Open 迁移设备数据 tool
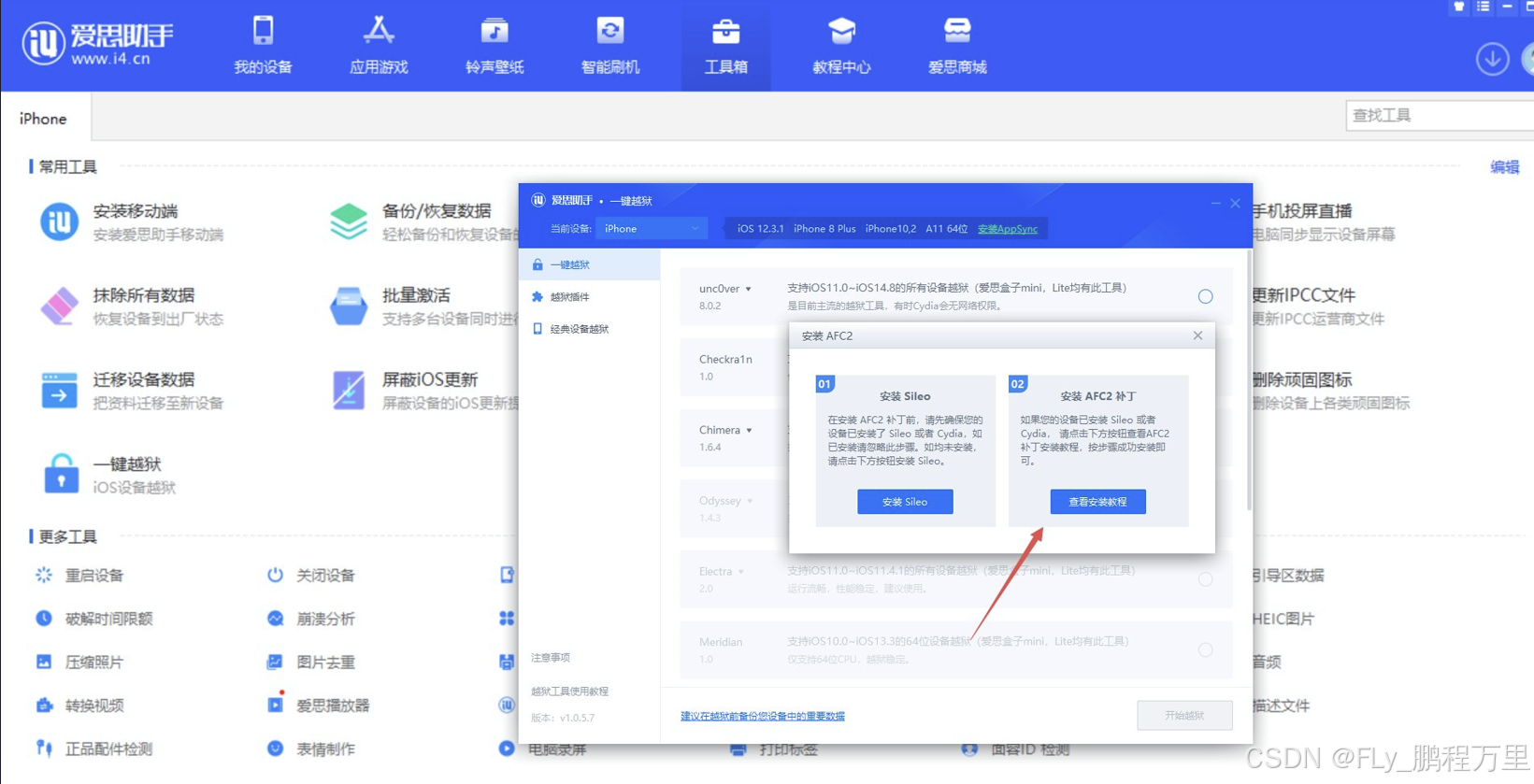 pyautogui.click(x=132, y=391)
